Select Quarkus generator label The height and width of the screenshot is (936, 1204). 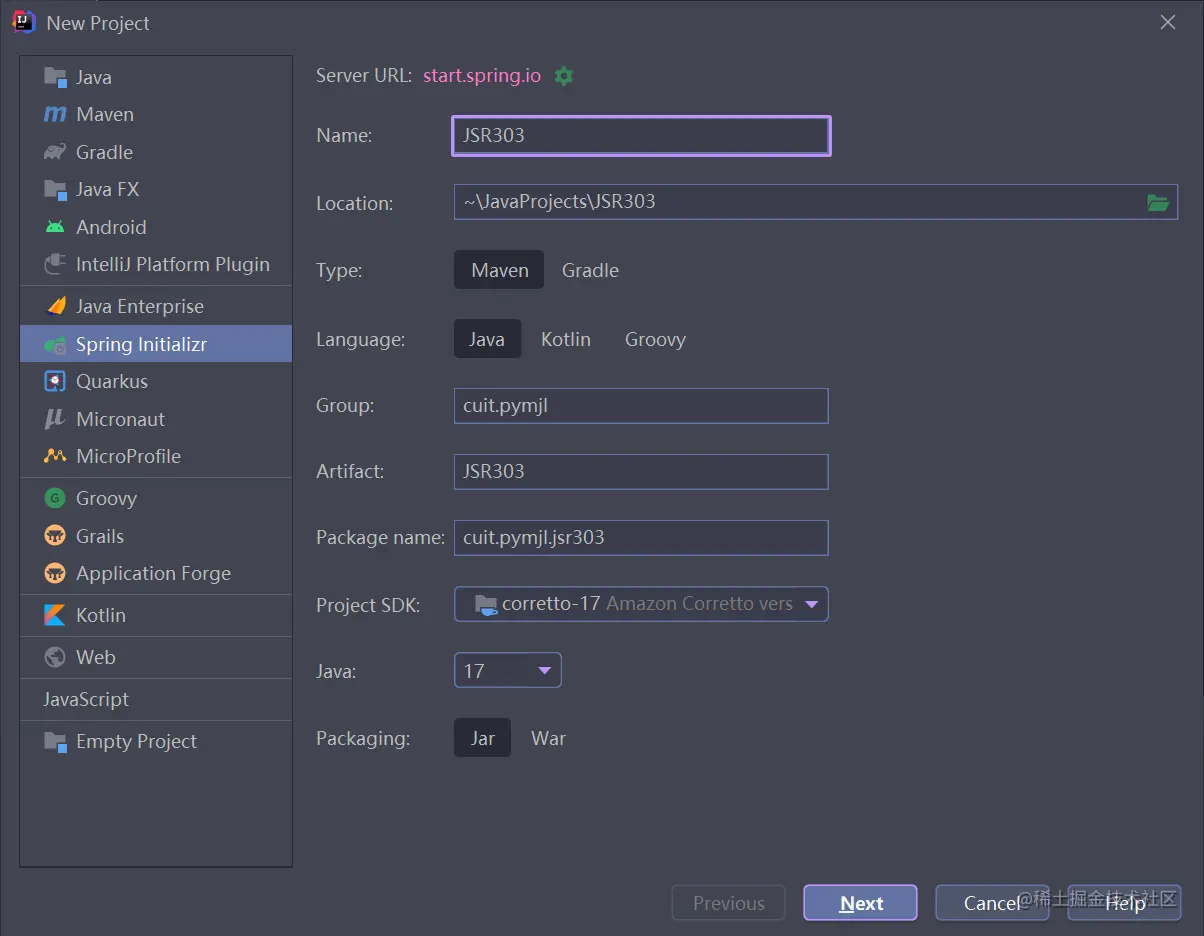112,381
